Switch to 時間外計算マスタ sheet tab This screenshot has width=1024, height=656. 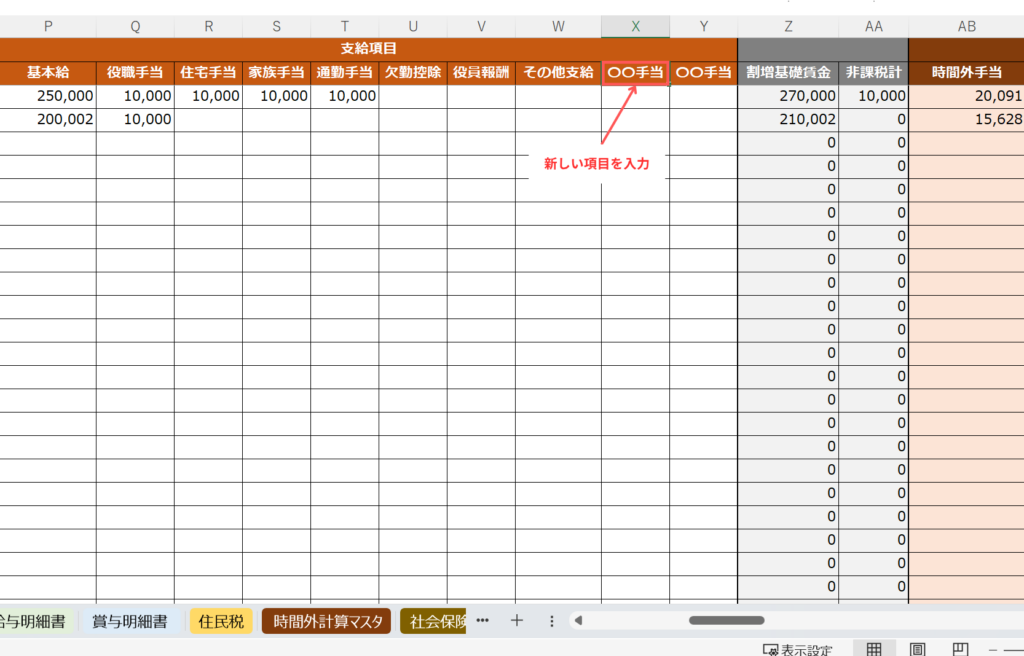point(328,621)
